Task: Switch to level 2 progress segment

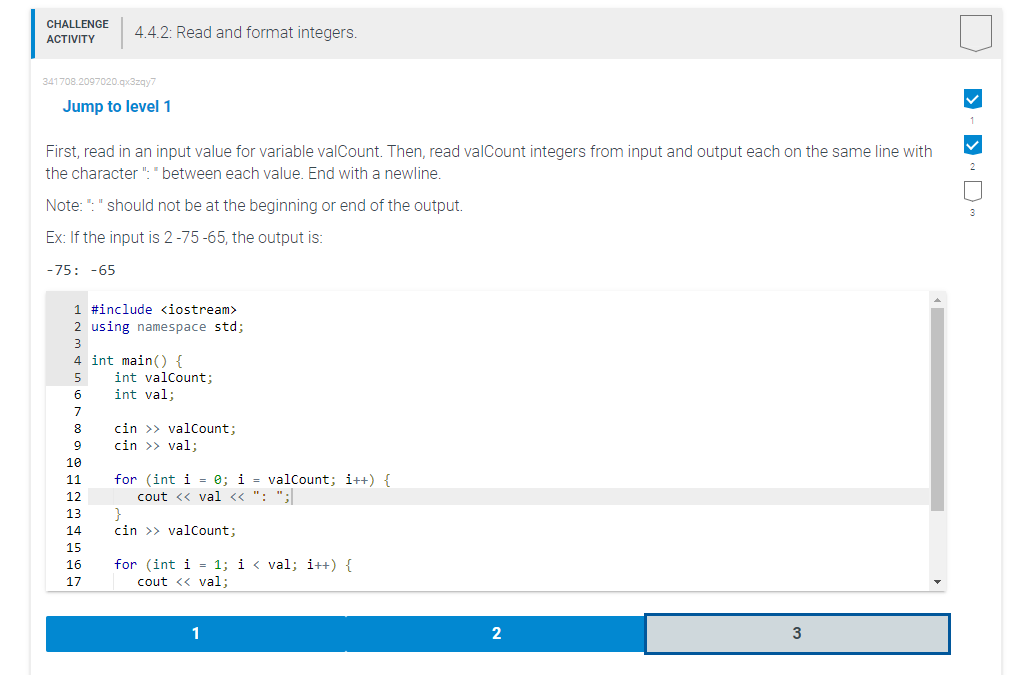Action: pos(497,633)
